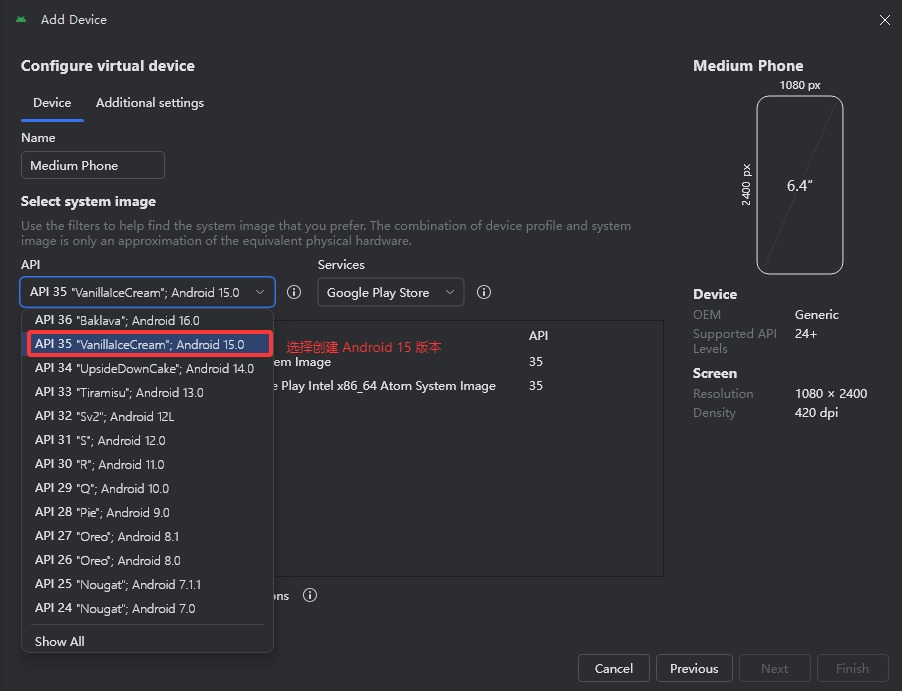The width and height of the screenshot is (902, 691).
Task: Click the 6.4 inch phone preview outline
Action: pos(800,185)
